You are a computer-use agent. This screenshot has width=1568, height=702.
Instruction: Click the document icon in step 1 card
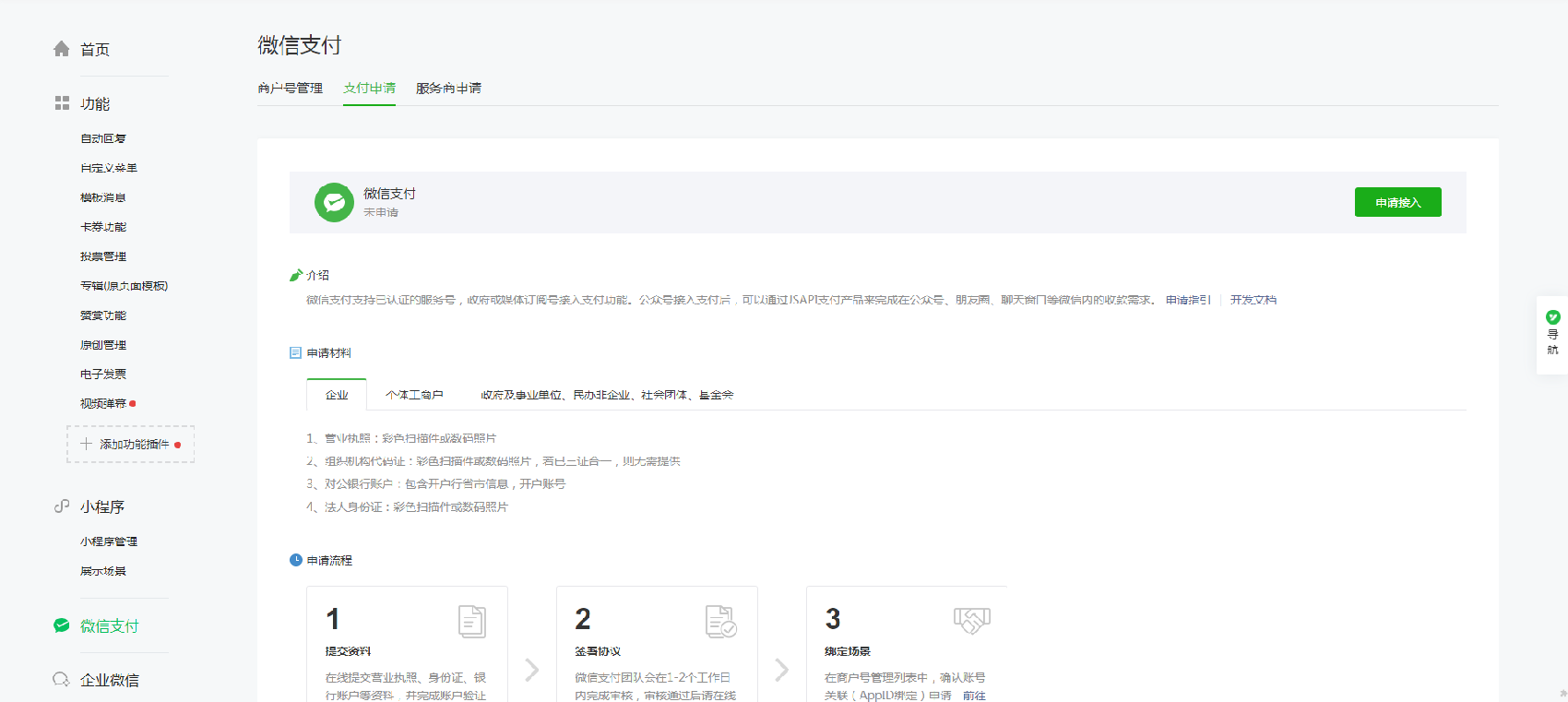(472, 622)
